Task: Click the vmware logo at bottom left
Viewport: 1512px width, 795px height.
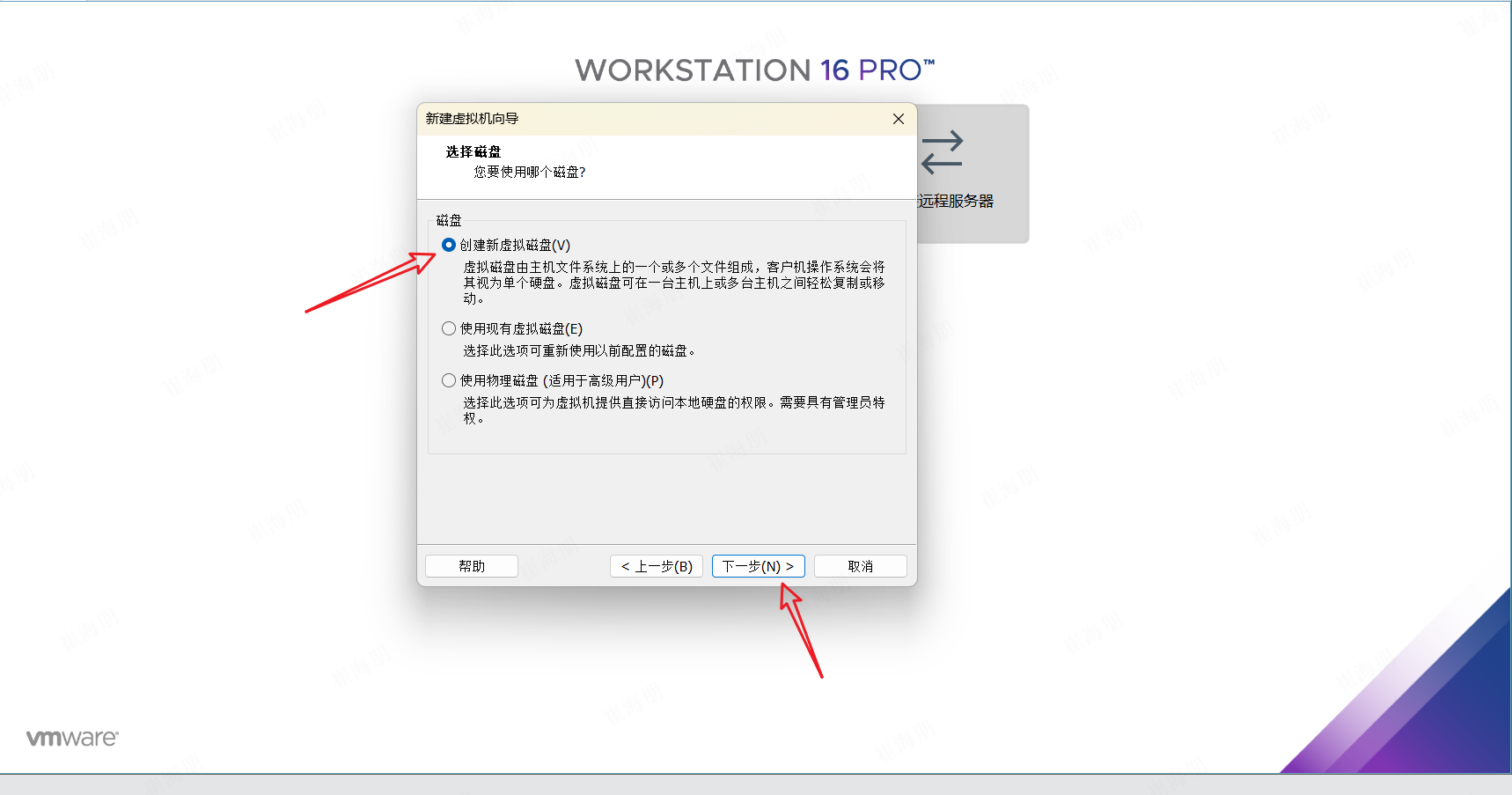Action: point(72,738)
